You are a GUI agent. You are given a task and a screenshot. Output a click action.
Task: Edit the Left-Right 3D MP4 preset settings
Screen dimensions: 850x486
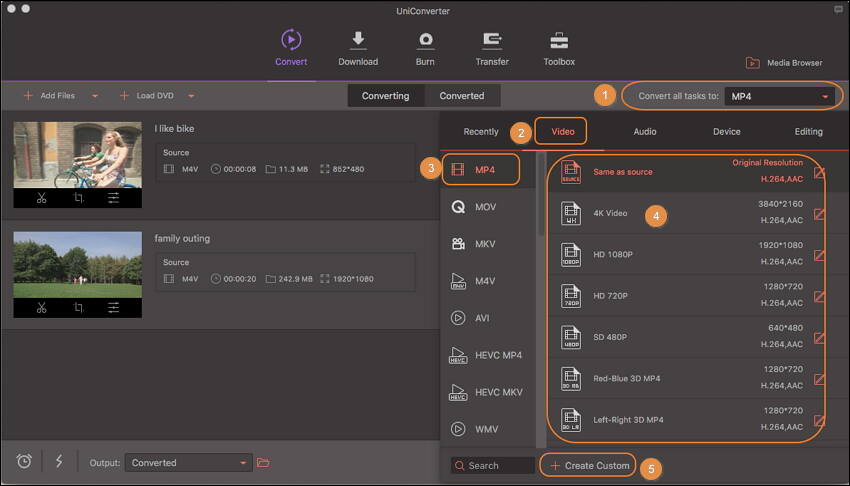pyautogui.click(x=819, y=421)
